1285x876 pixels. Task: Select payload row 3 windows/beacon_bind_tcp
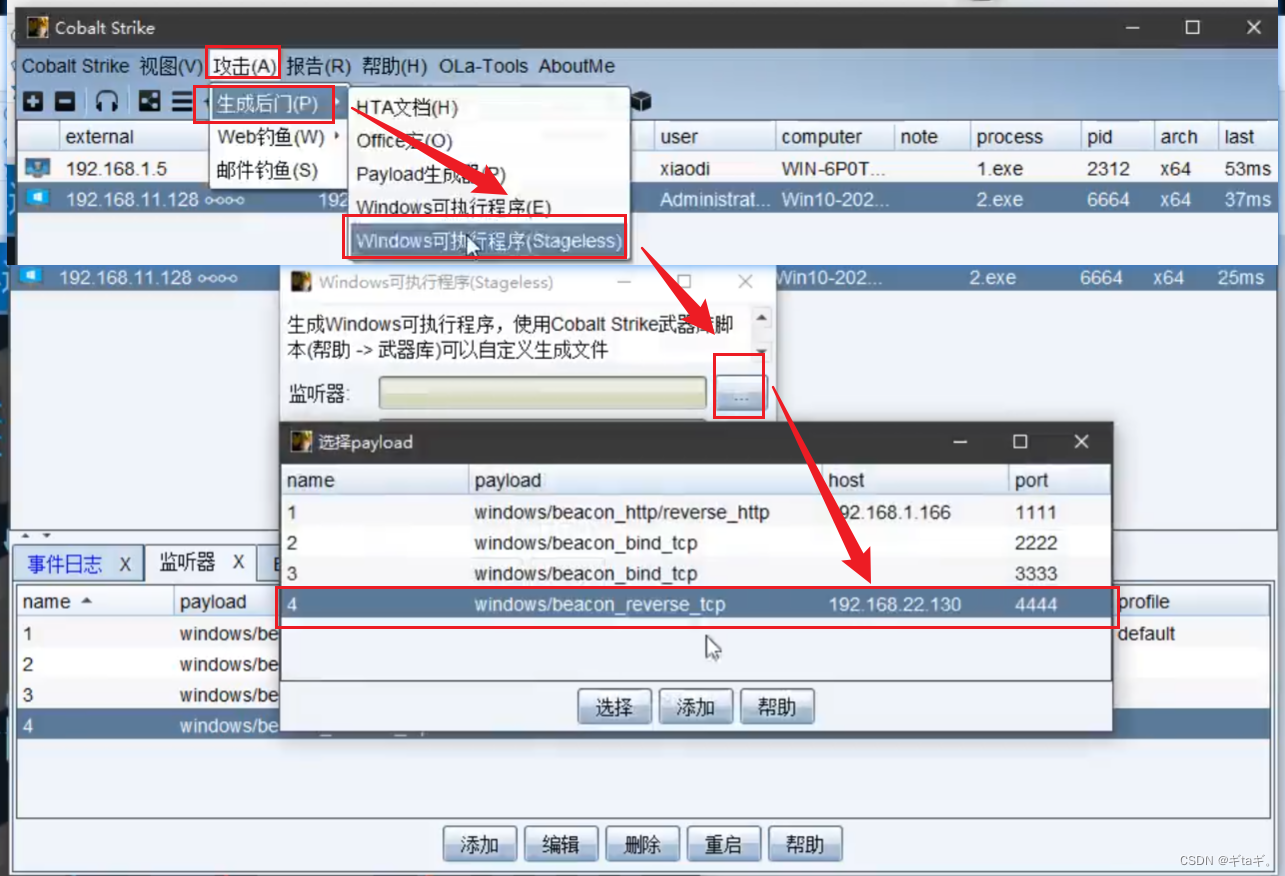pyautogui.click(x=696, y=574)
